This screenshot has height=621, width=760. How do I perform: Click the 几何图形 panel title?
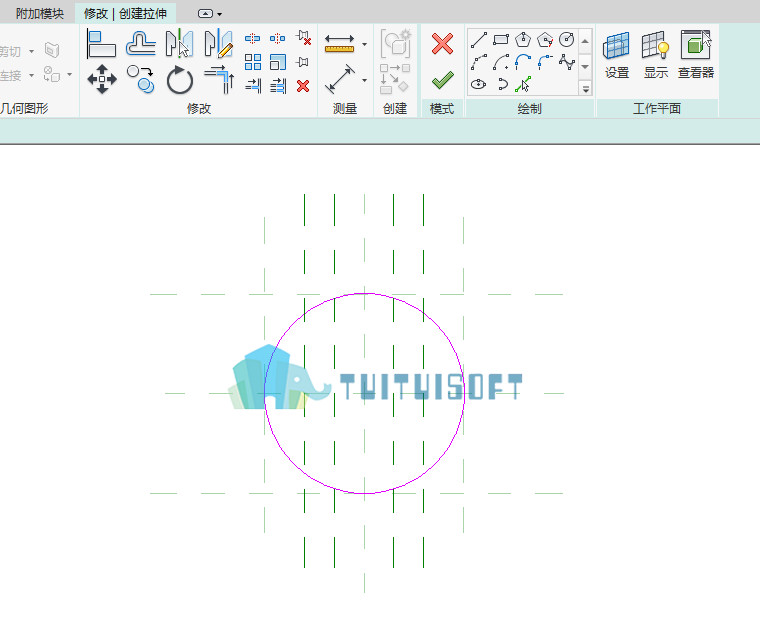tap(24, 108)
